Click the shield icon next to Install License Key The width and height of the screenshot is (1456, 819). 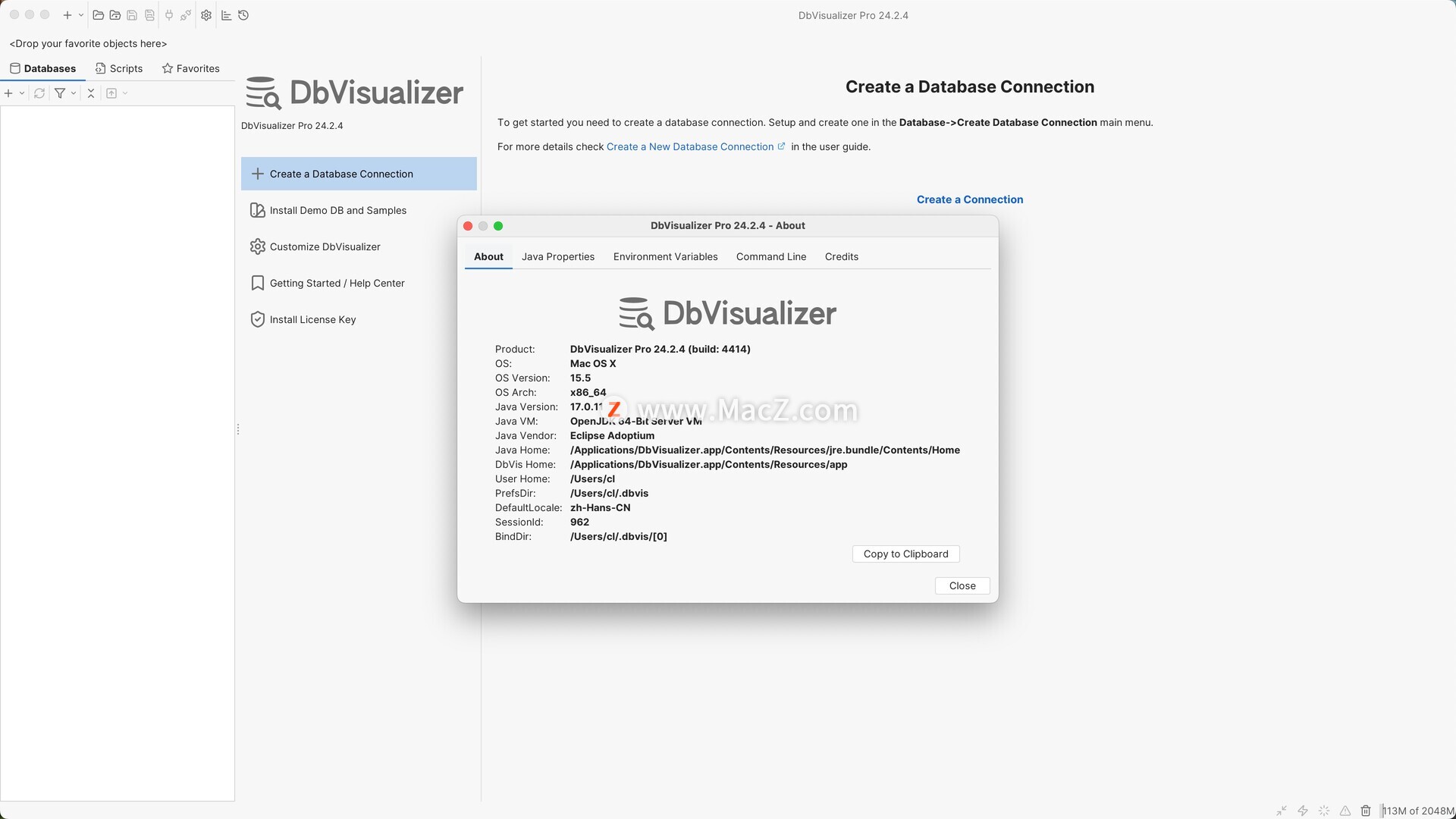coord(258,319)
